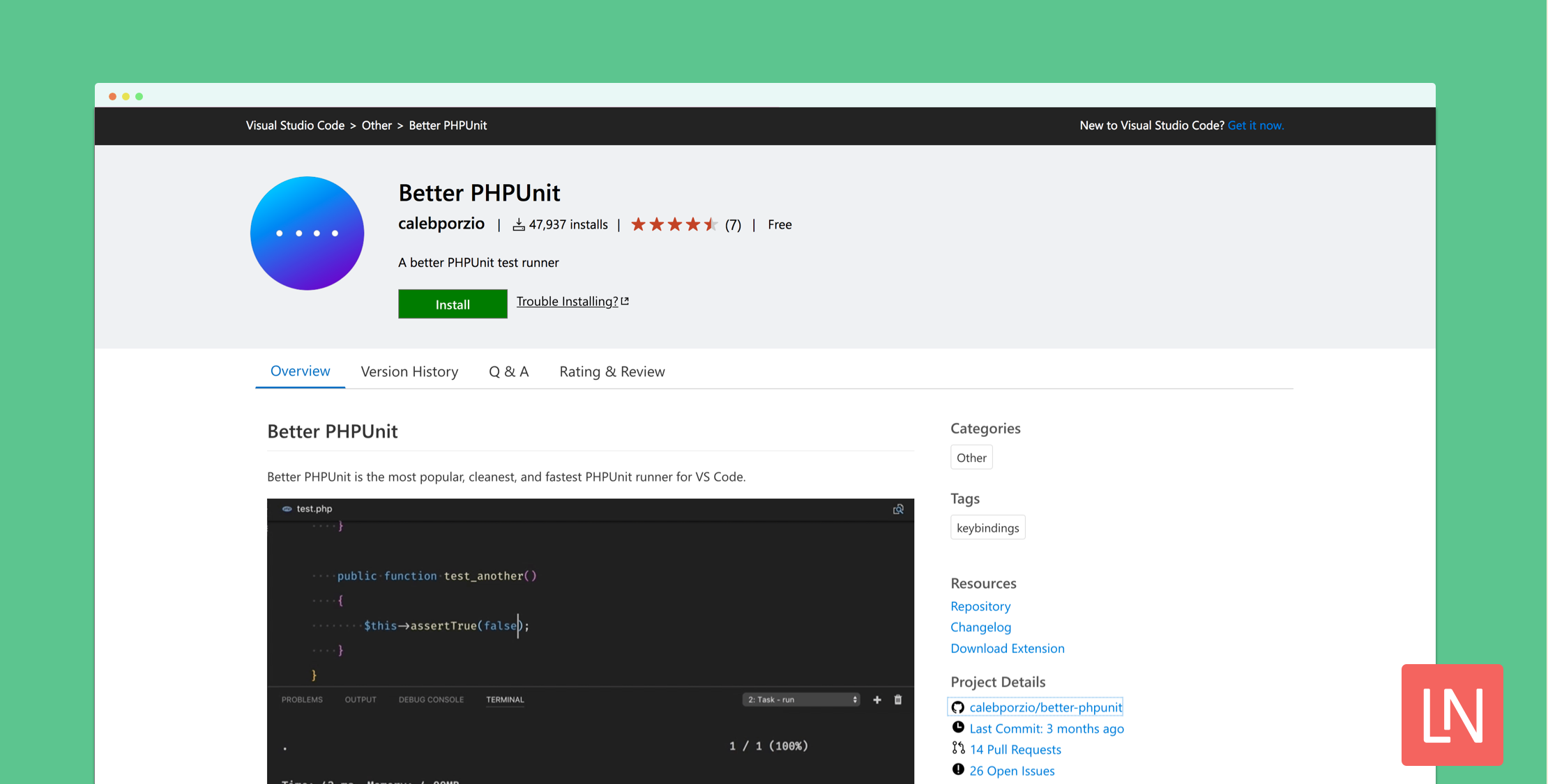Open the Repository resource link

[x=980, y=606]
